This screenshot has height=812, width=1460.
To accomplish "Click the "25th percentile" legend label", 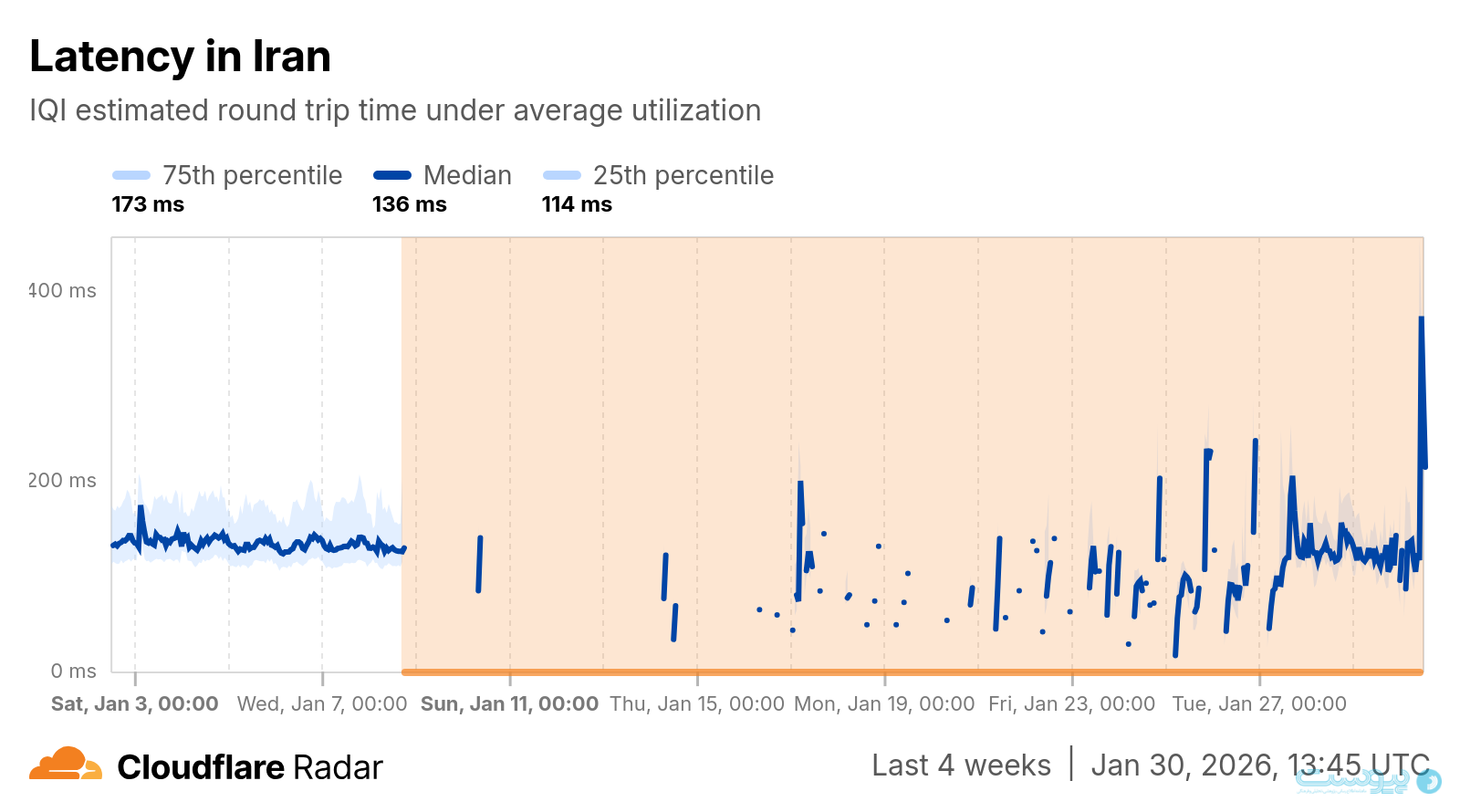I will pyautogui.click(x=683, y=175).
